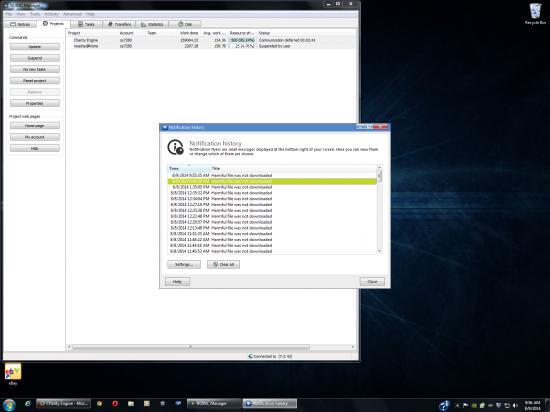This screenshot has width=550, height=412.
Task: Click the notification info icon in dialog
Action: pos(175,147)
